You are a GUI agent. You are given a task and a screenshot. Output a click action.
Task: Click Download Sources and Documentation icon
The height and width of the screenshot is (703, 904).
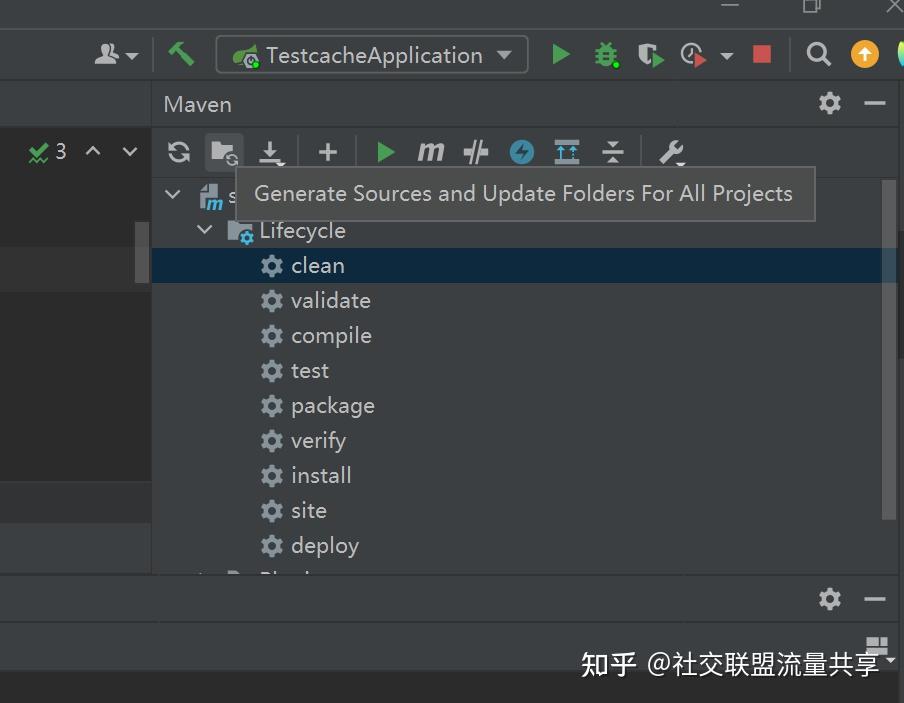270,152
